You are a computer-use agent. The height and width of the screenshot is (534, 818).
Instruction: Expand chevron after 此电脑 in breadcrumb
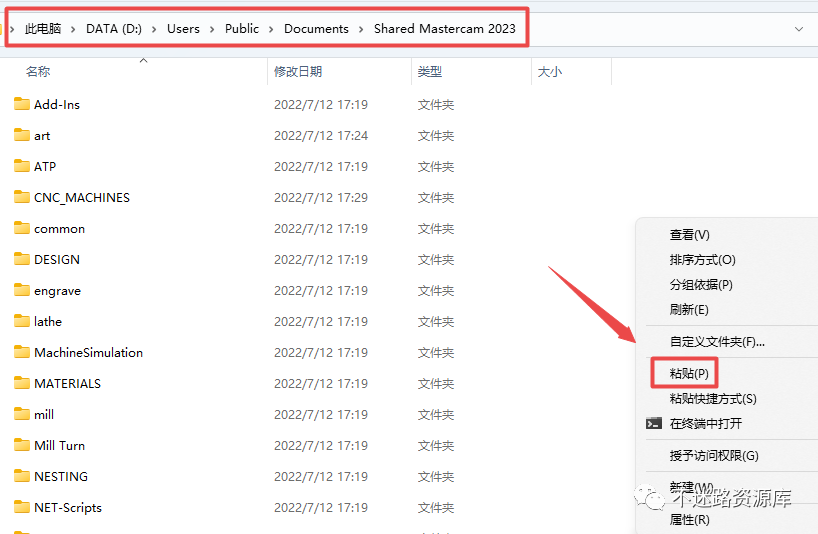coord(73,29)
